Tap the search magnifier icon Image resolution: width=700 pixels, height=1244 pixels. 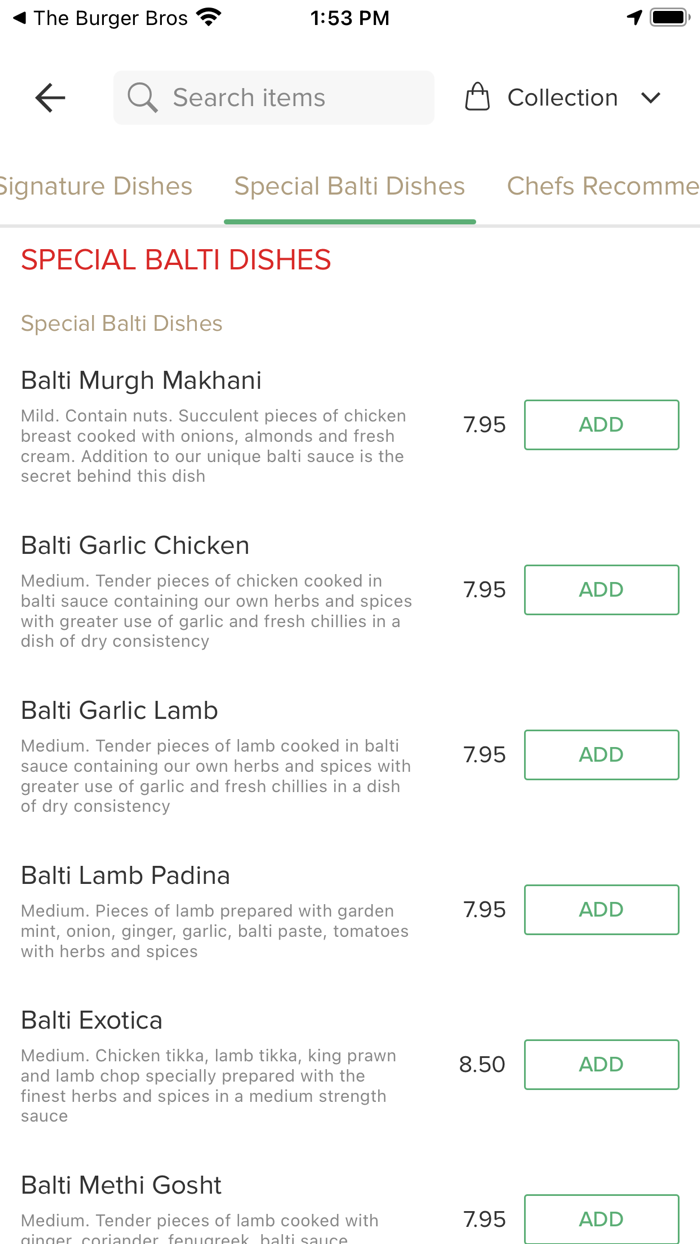click(142, 97)
